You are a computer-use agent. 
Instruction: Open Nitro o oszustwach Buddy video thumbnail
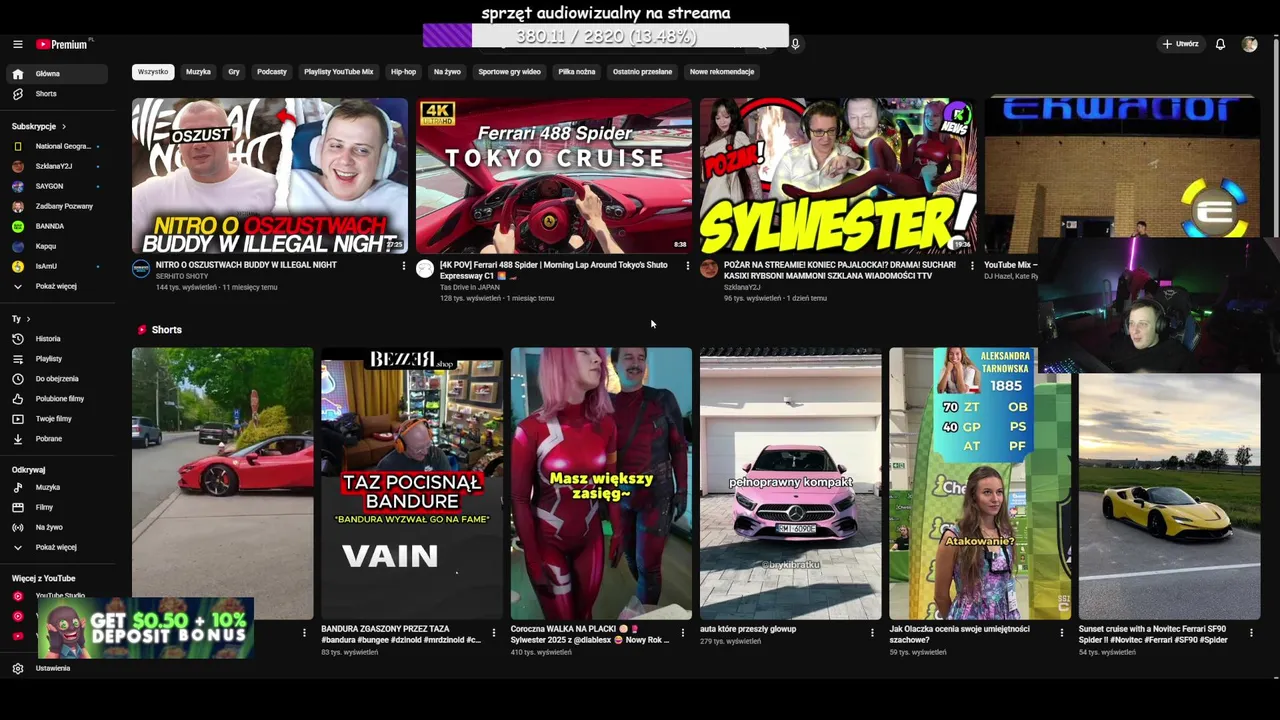tap(270, 176)
